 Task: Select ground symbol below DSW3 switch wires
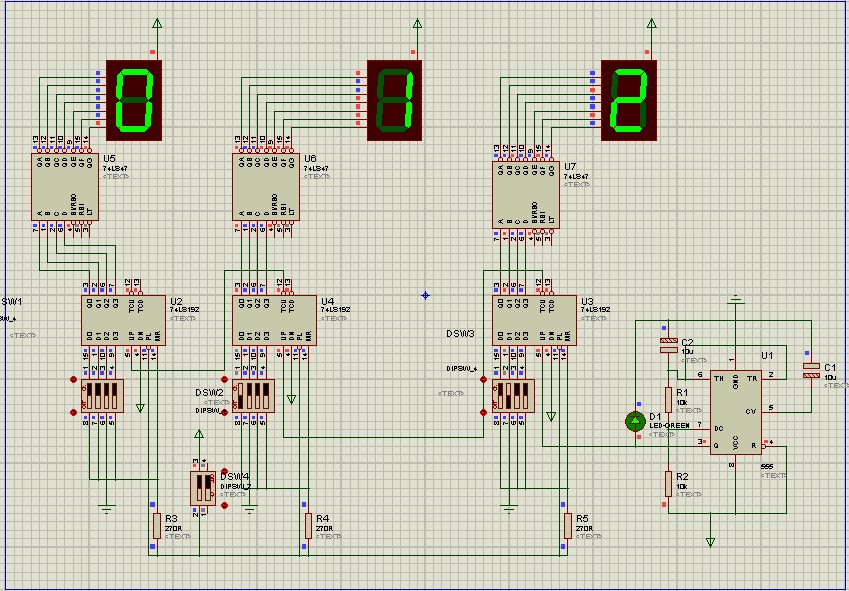[x=509, y=509]
